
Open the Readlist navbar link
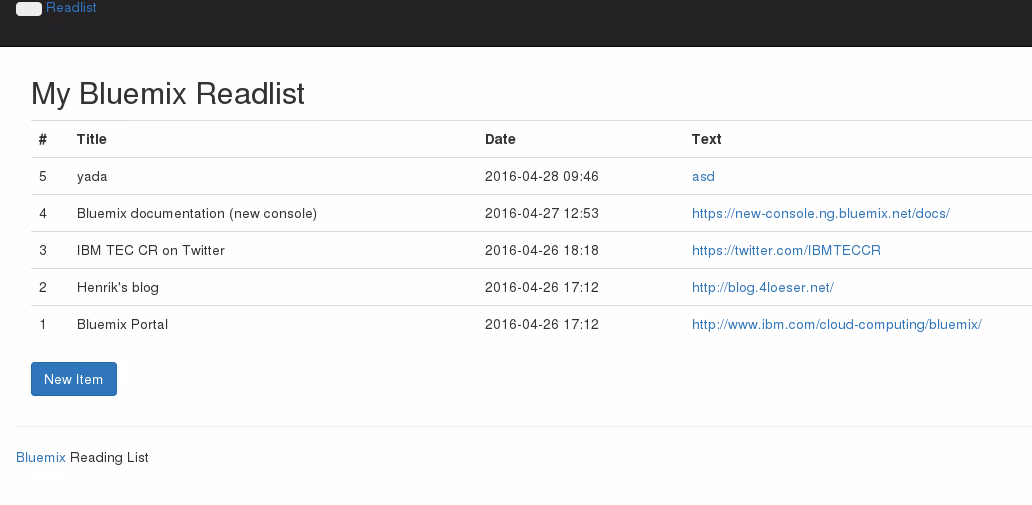71,8
